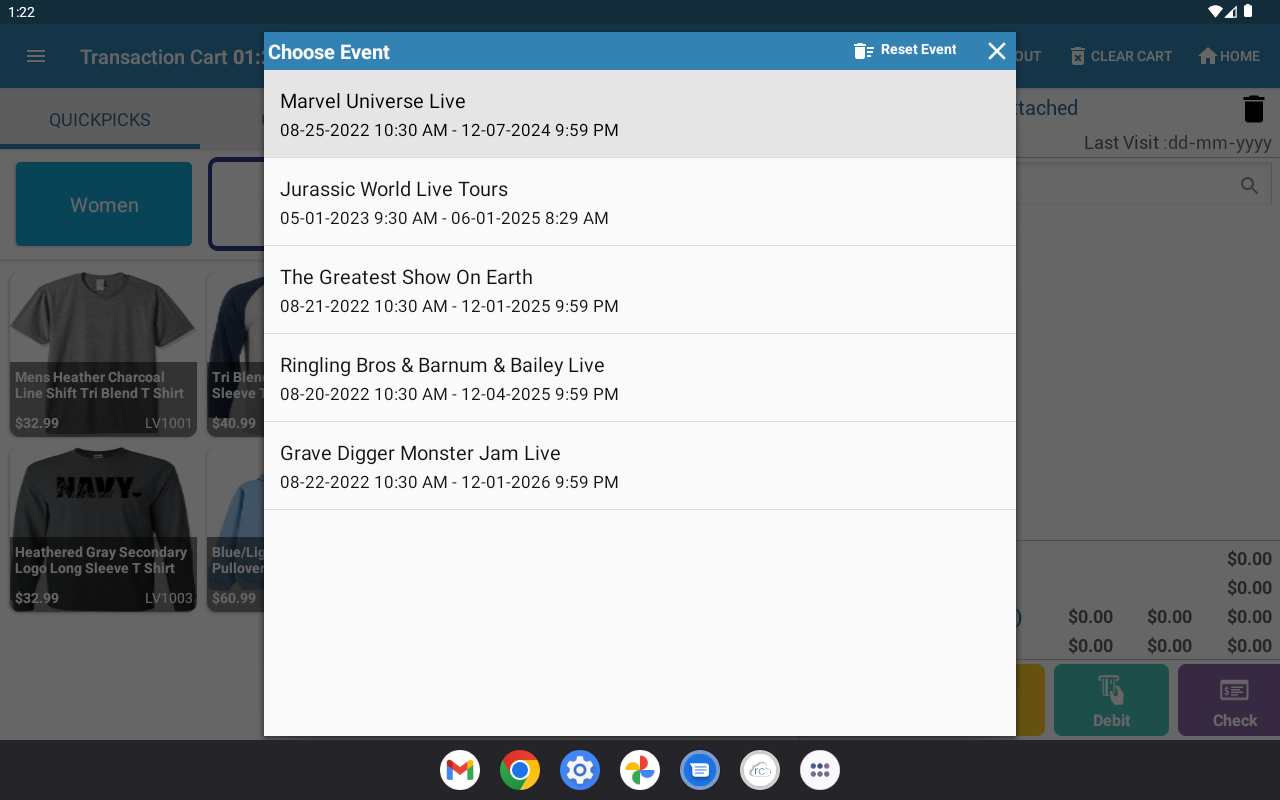The height and width of the screenshot is (800, 1280).
Task: Choose The Greatest Show On Earth
Action: 640,290
